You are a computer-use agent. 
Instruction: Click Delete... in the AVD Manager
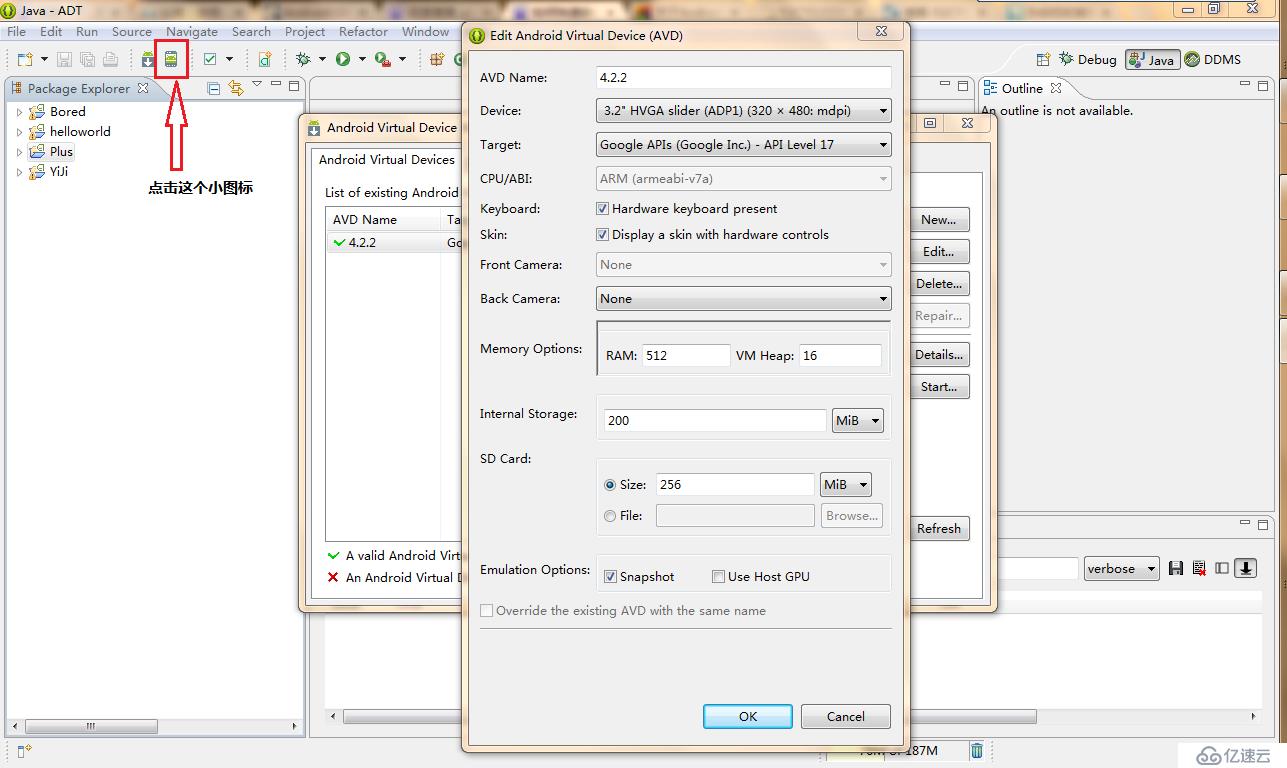pos(939,284)
